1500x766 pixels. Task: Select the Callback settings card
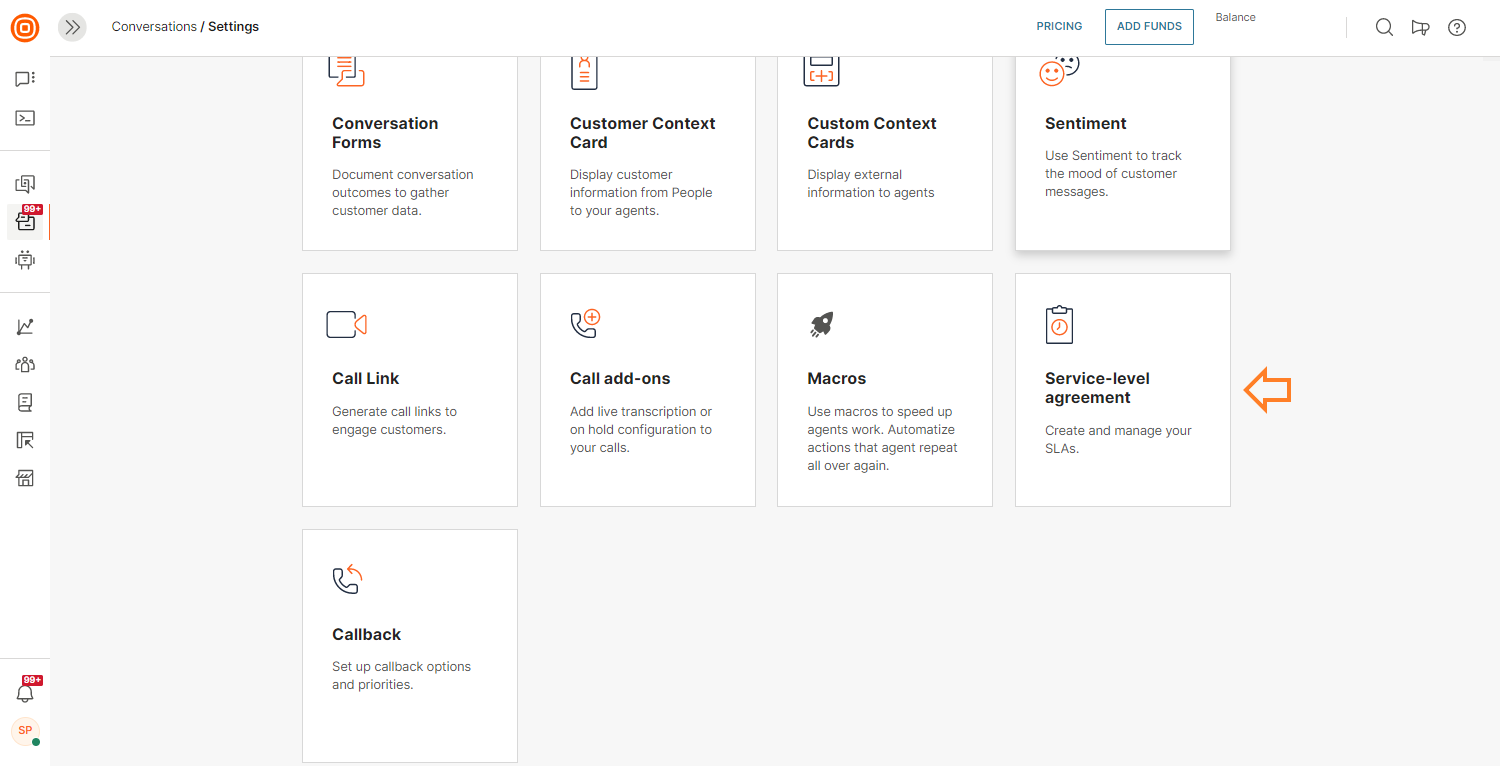click(x=409, y=645)
